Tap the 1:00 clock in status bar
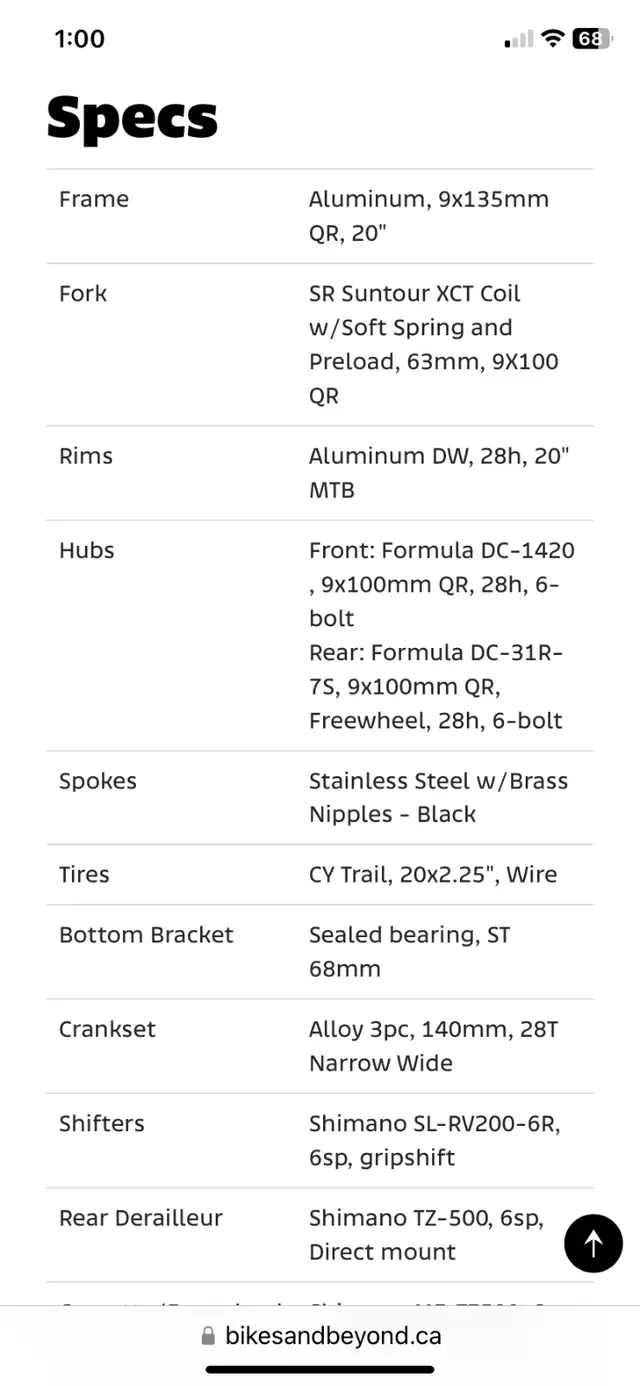Screen dimensions: 640x1386 [79, 39]
